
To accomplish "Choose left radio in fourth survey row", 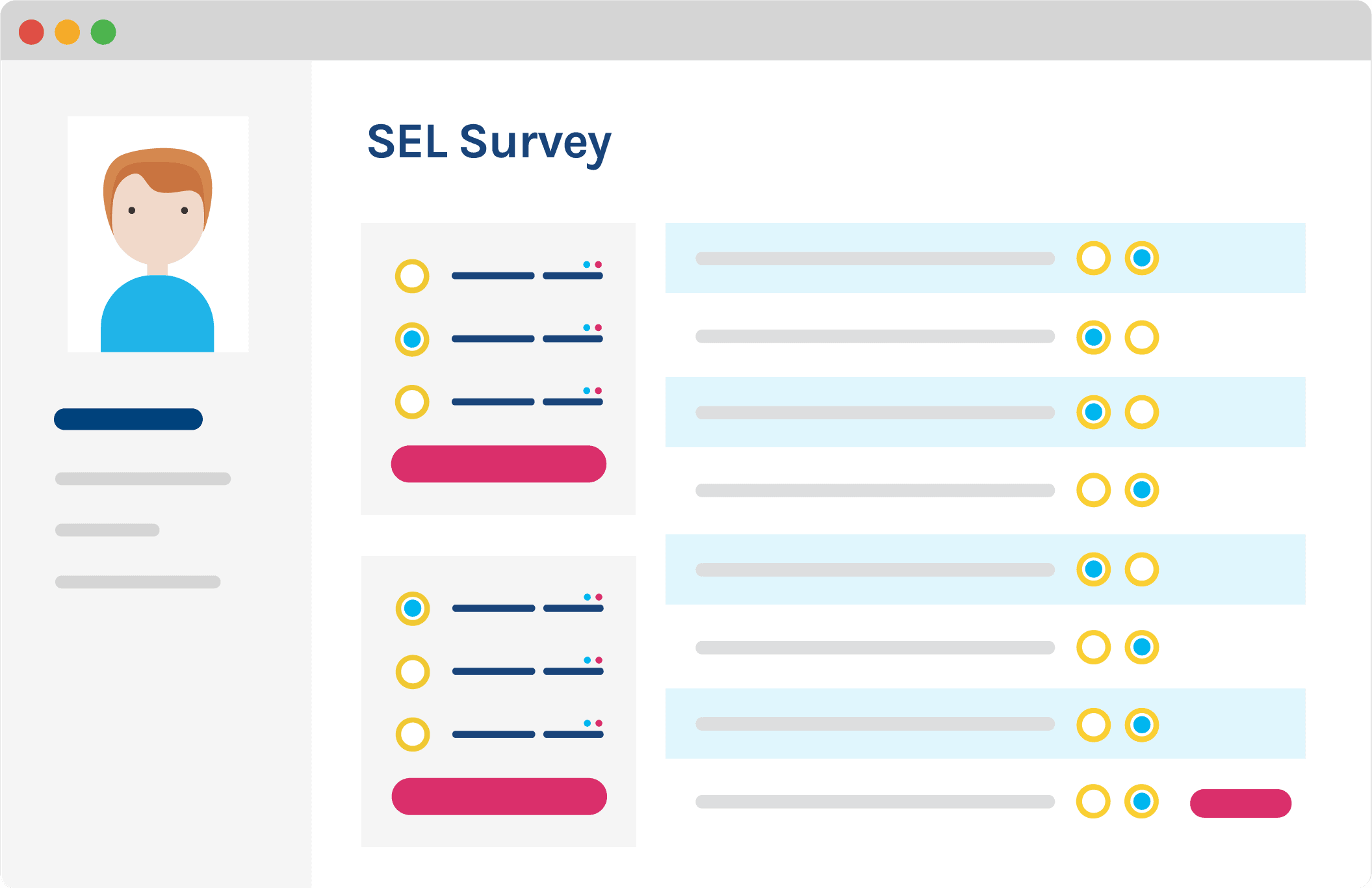I will (1094, 490).
